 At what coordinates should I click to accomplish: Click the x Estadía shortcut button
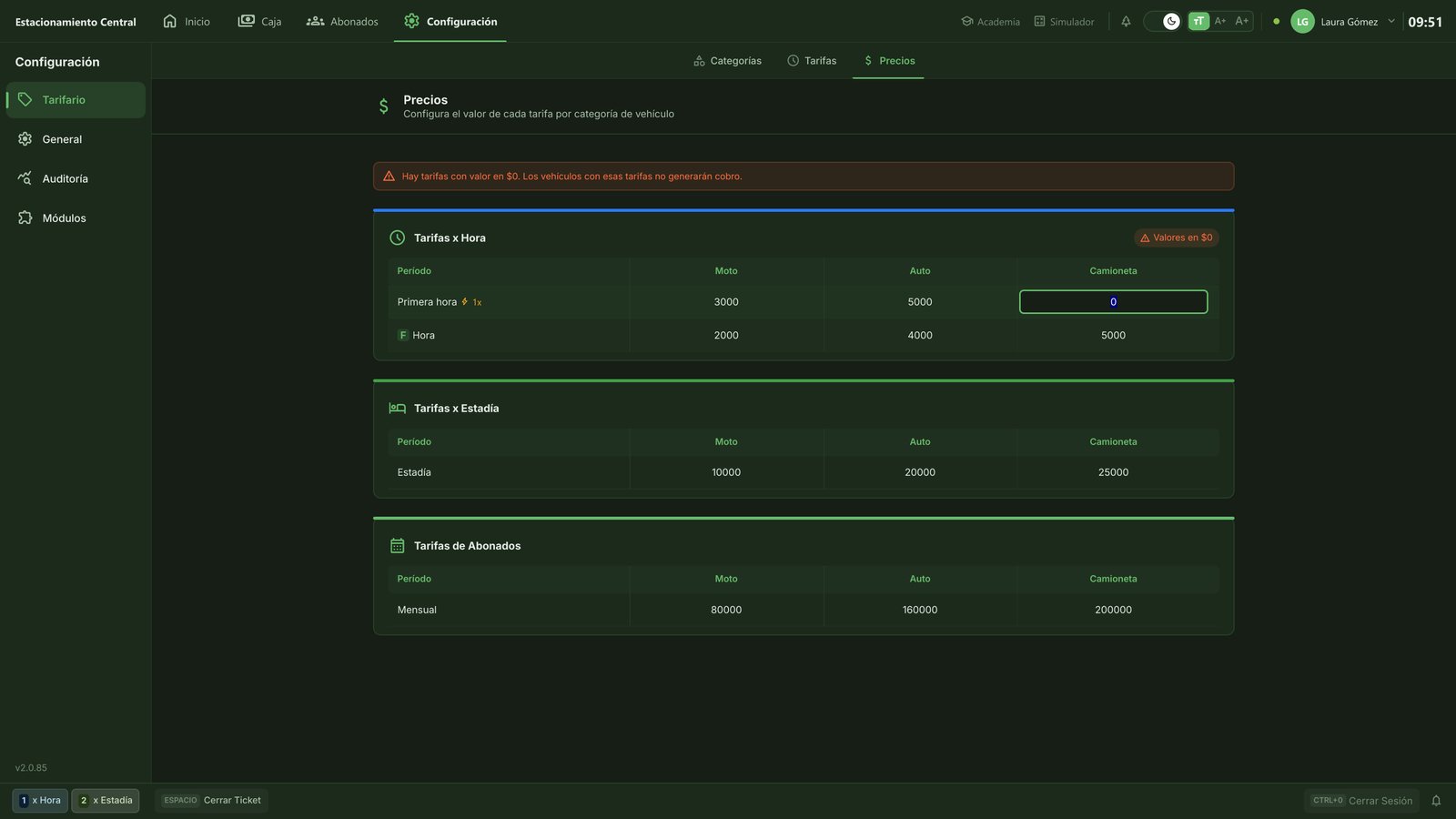click(x=106, y=801)
